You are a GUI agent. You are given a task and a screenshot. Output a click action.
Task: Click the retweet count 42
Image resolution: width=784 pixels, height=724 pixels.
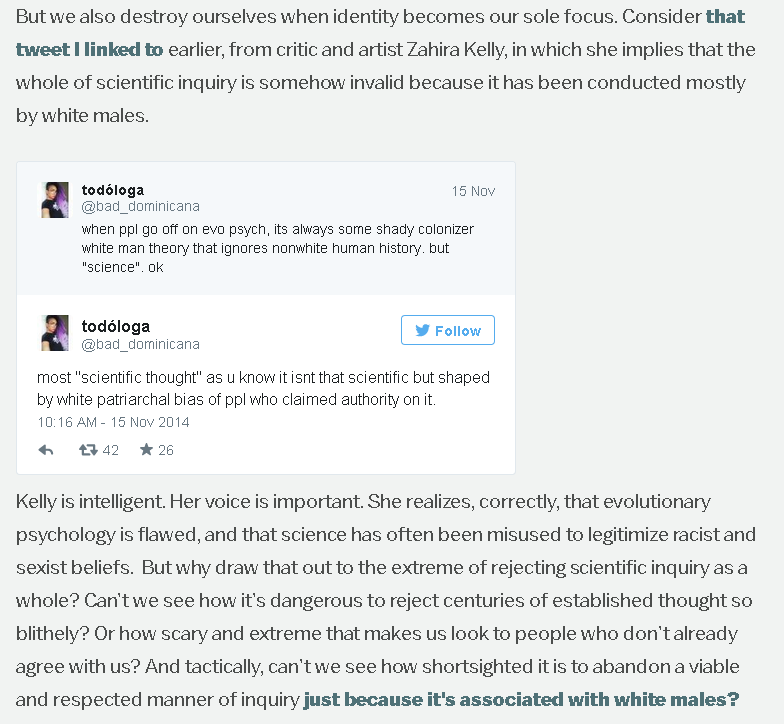110,450
